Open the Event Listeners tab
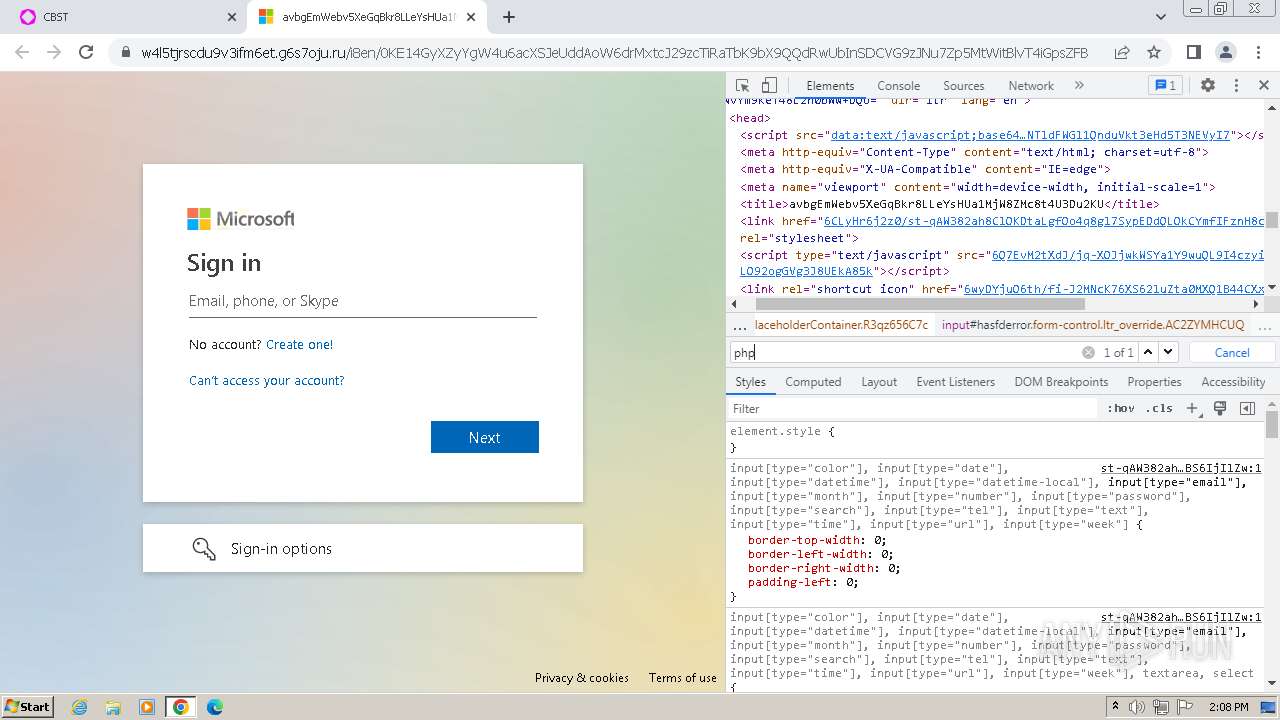This screenshot has height=720, width=1280. coord(955,382)
